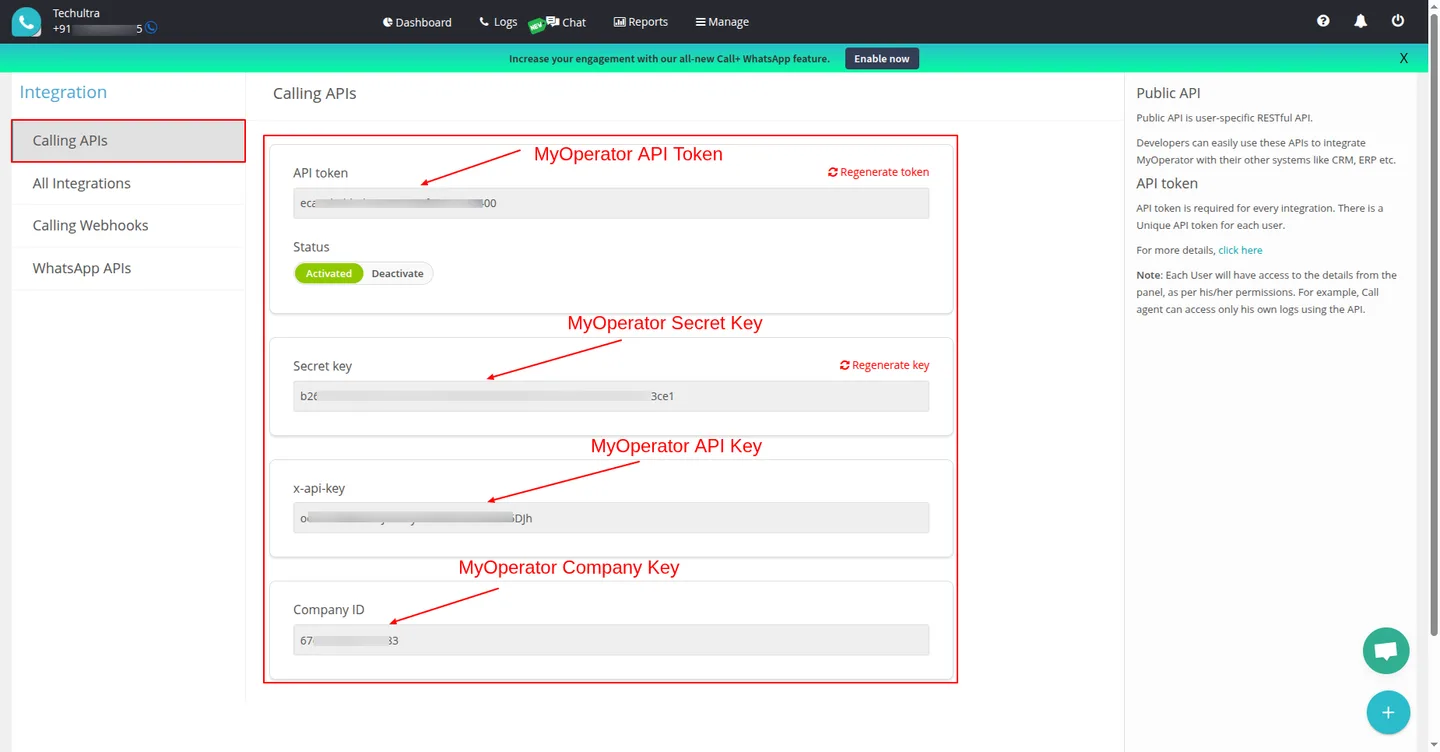1440x752 pixels.
Task: Open the help question mark icon
Action: [1323, 21]
